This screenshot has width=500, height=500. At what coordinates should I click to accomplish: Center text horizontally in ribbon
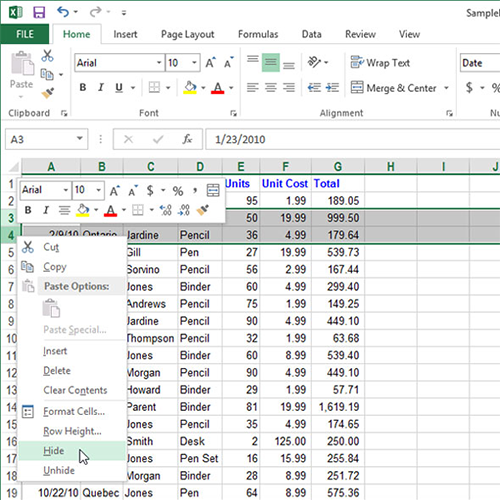271,88
